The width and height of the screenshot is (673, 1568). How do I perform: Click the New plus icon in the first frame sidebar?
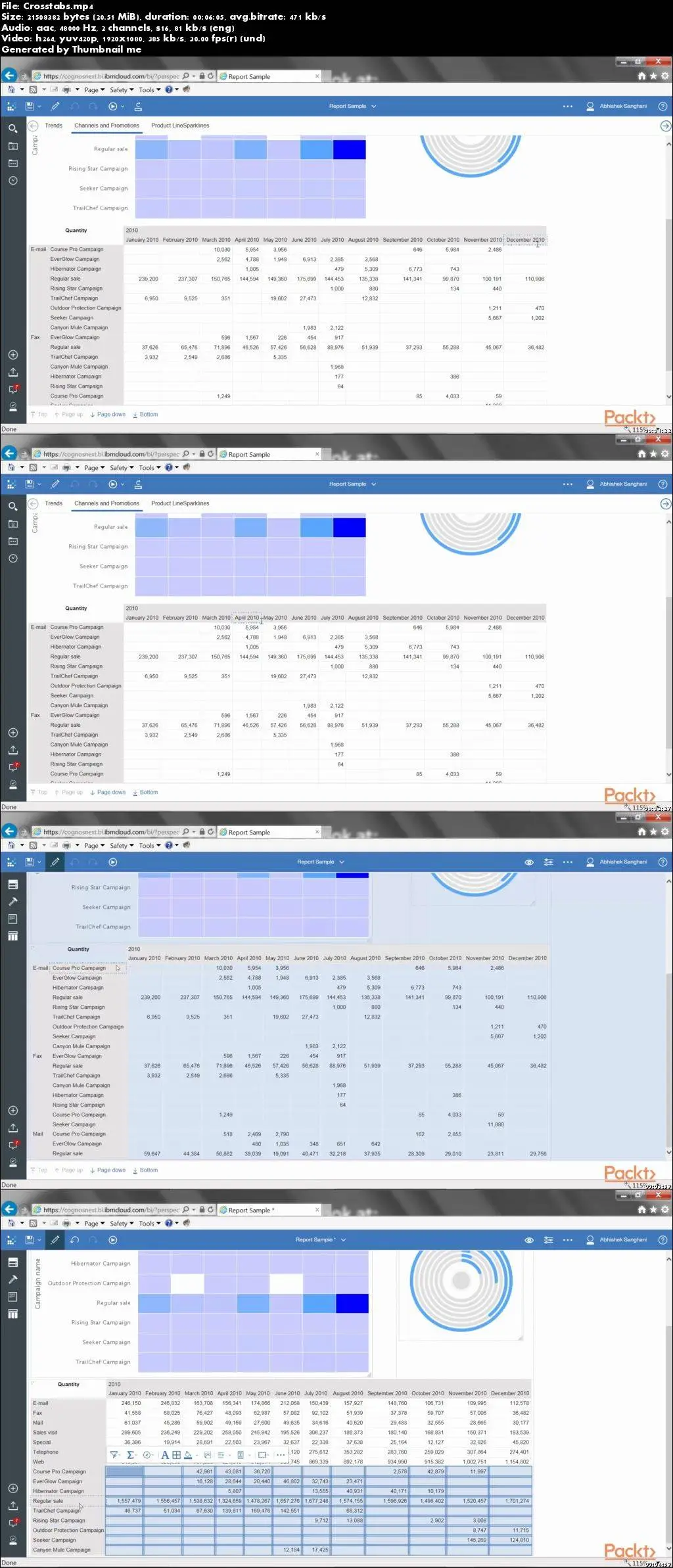pos(12,355)
